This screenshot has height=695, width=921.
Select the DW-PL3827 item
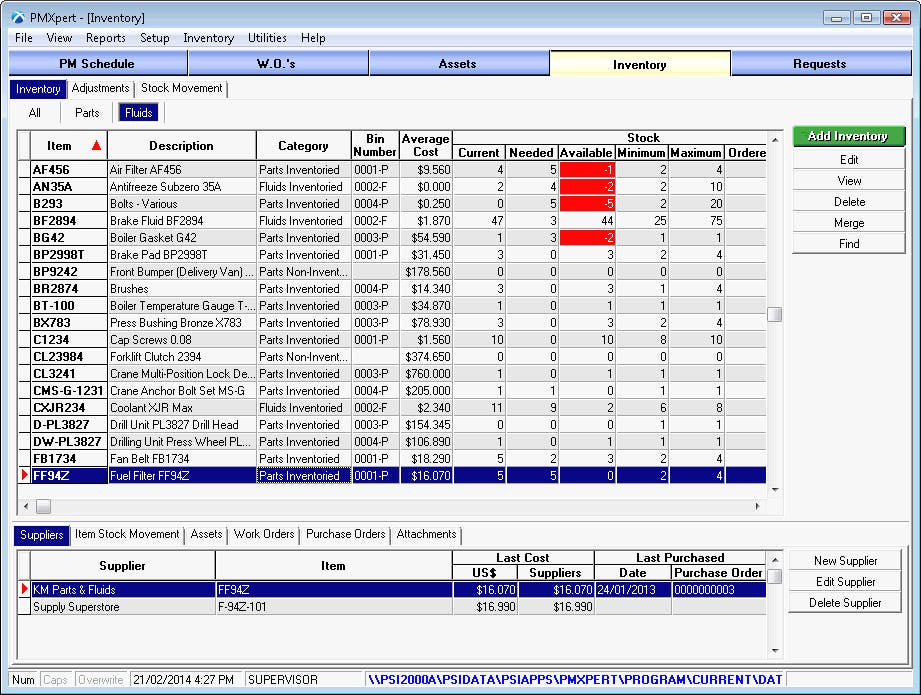(x=69, y=442)
